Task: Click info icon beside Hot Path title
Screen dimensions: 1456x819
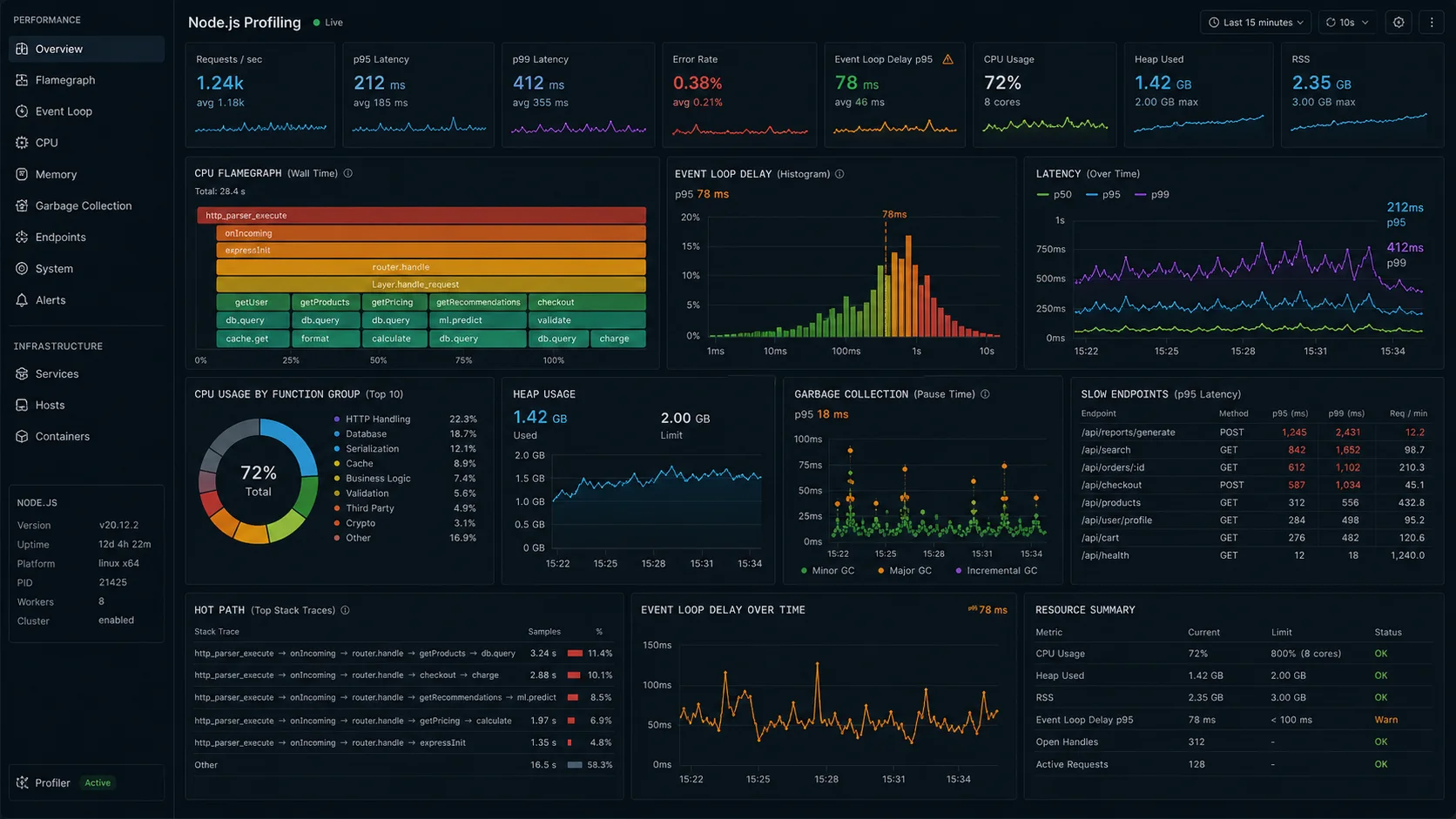Action: (x=345, y=610)
